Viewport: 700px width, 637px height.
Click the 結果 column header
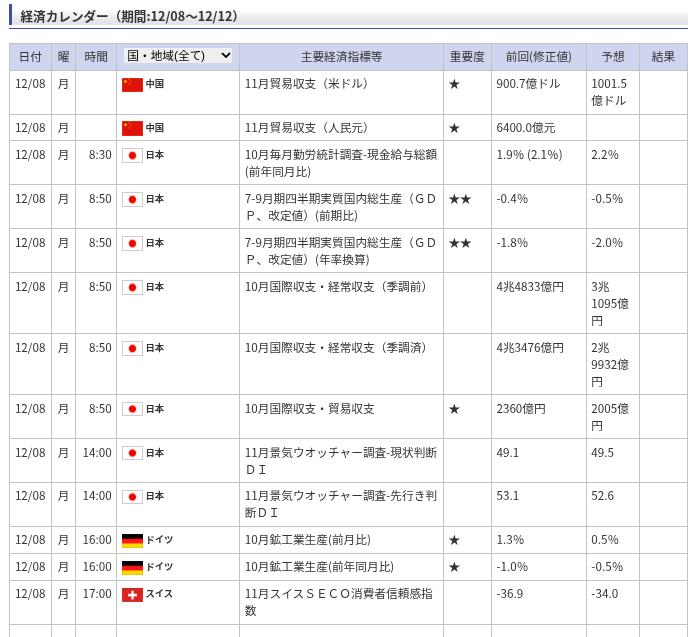tap(663, 57)
